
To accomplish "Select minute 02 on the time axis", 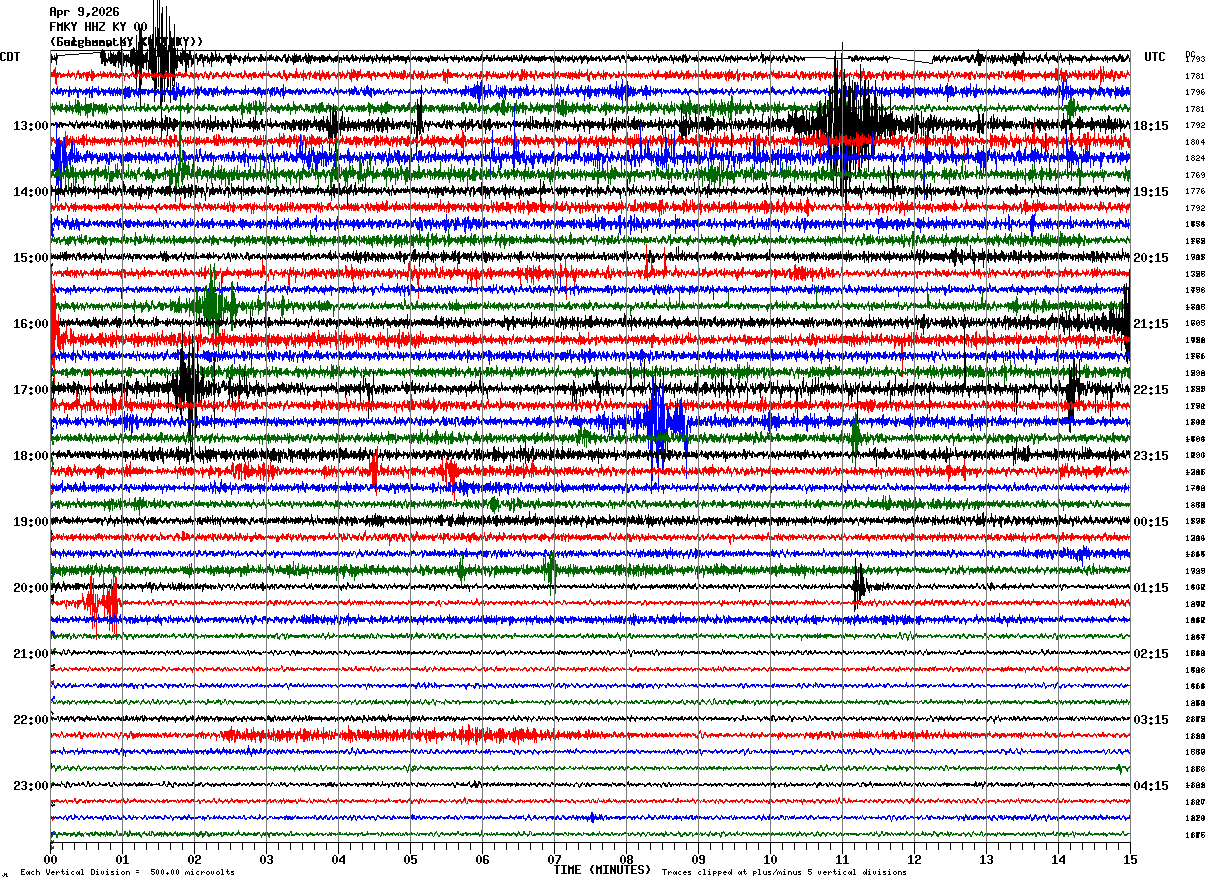I will click(x=194, y=859).
